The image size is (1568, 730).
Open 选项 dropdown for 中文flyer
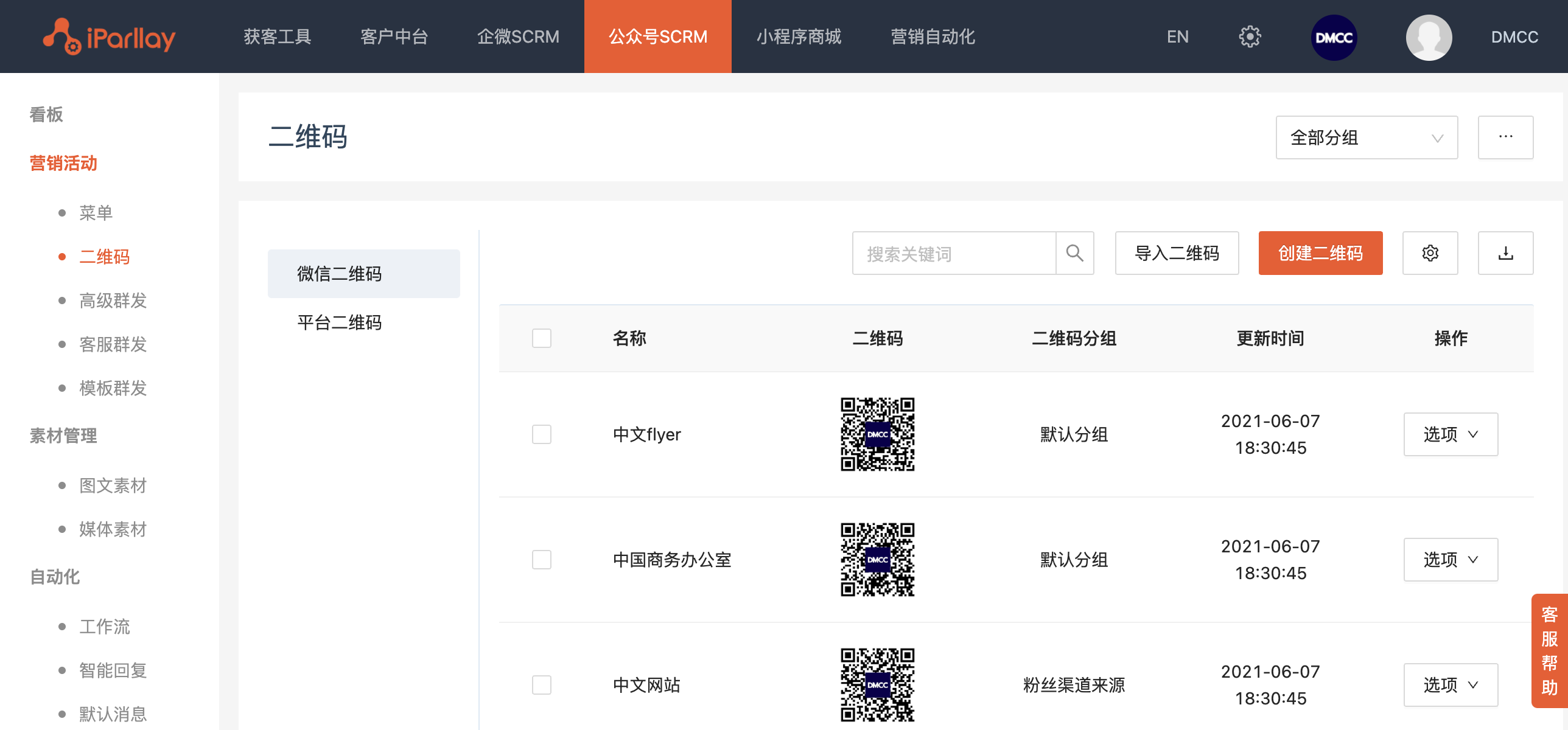click(x=1450, y=434)
